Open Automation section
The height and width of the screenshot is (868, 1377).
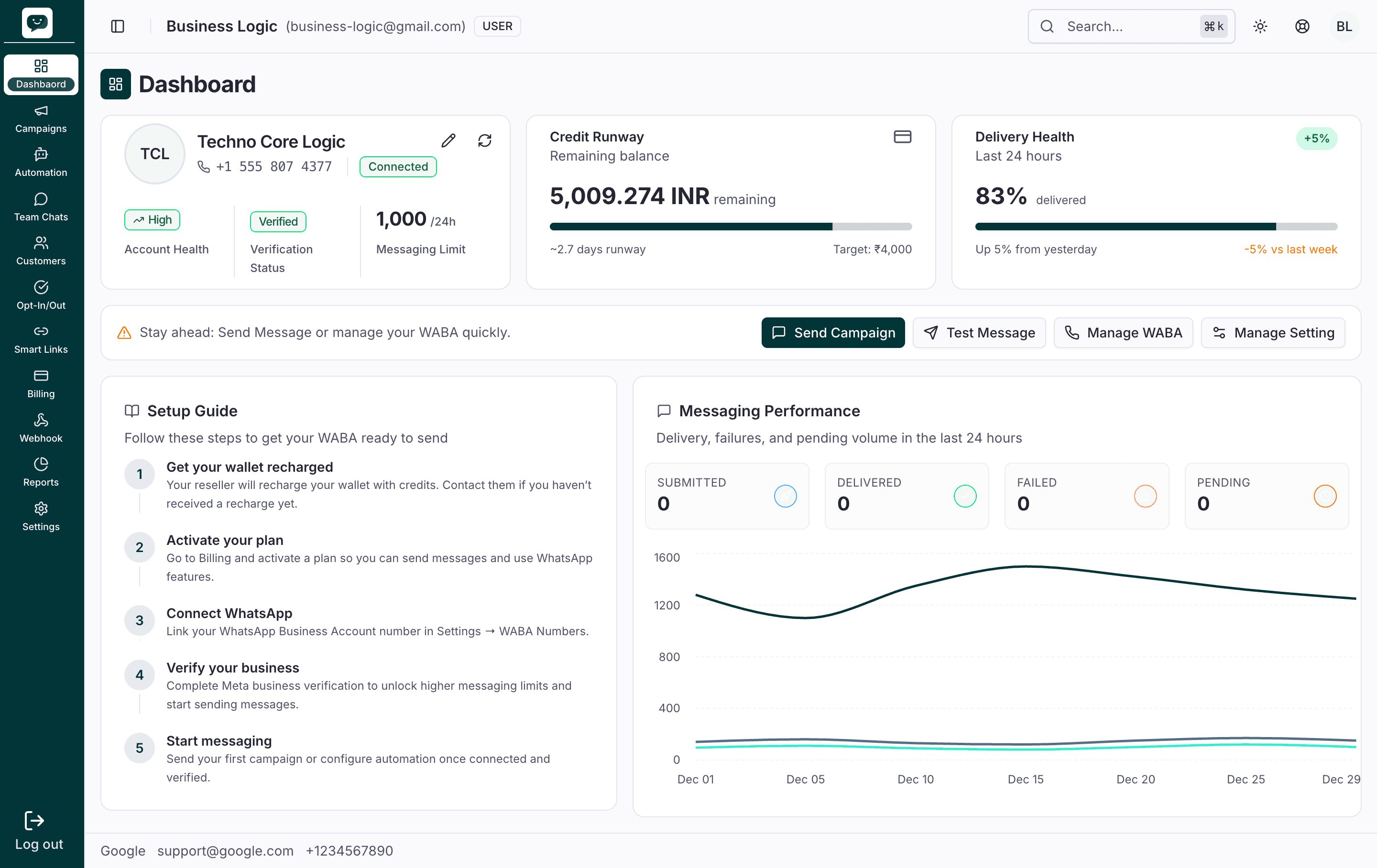[x=41, y=163]
